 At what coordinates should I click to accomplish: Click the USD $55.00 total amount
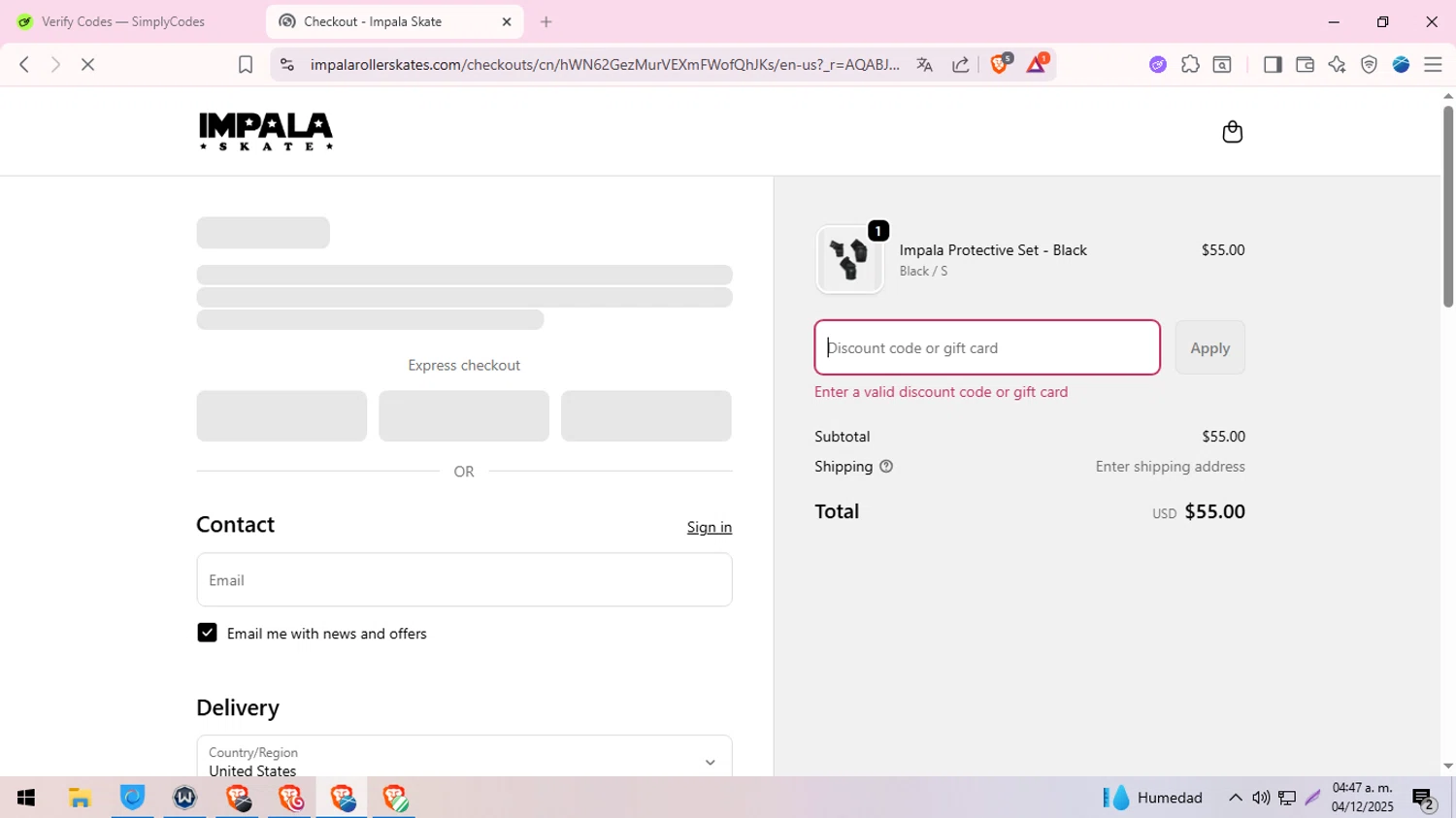tap(1198, 511)
